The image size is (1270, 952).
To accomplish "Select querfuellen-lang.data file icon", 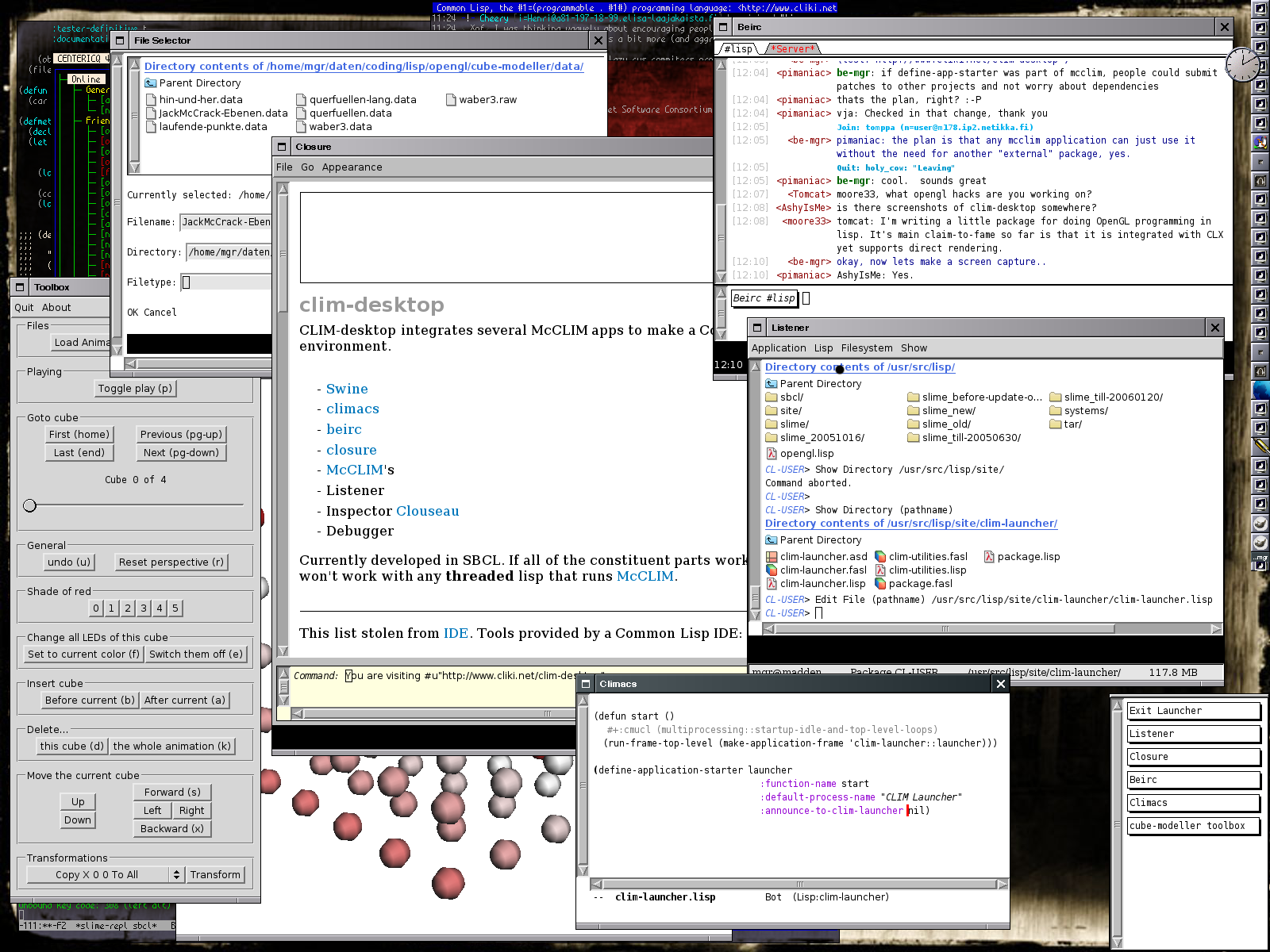I will (x=302, y=100).
